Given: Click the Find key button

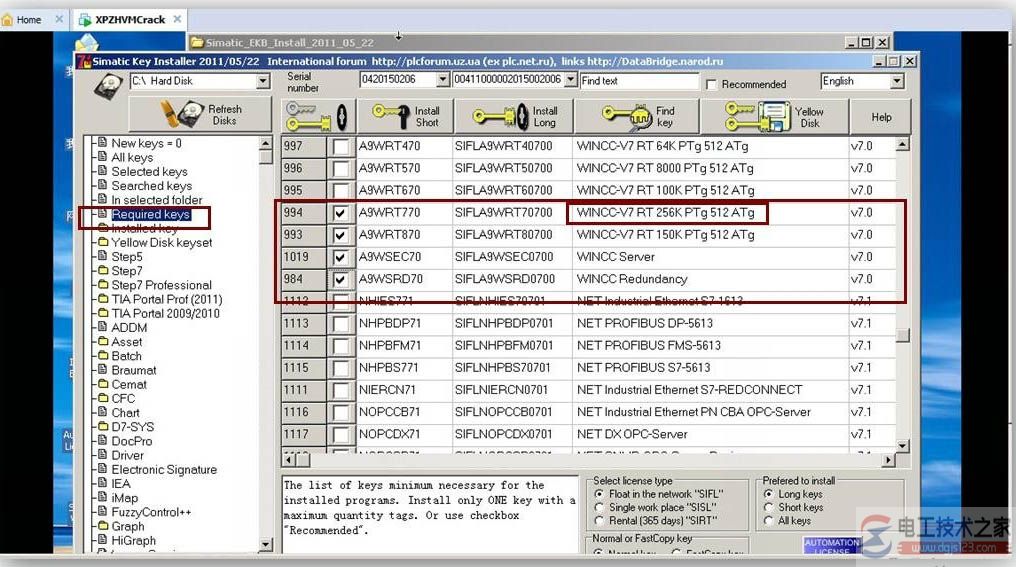Looking at the screenshot, I should 638,117.
